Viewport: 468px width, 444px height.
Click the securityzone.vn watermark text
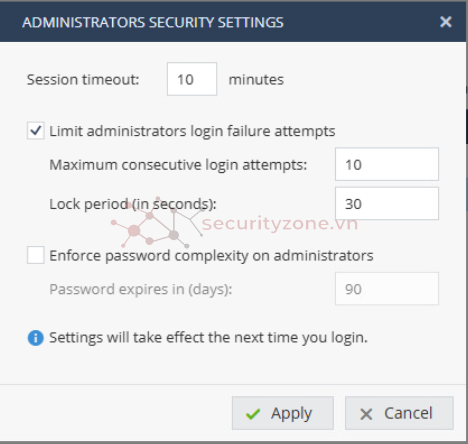point(280,223)
